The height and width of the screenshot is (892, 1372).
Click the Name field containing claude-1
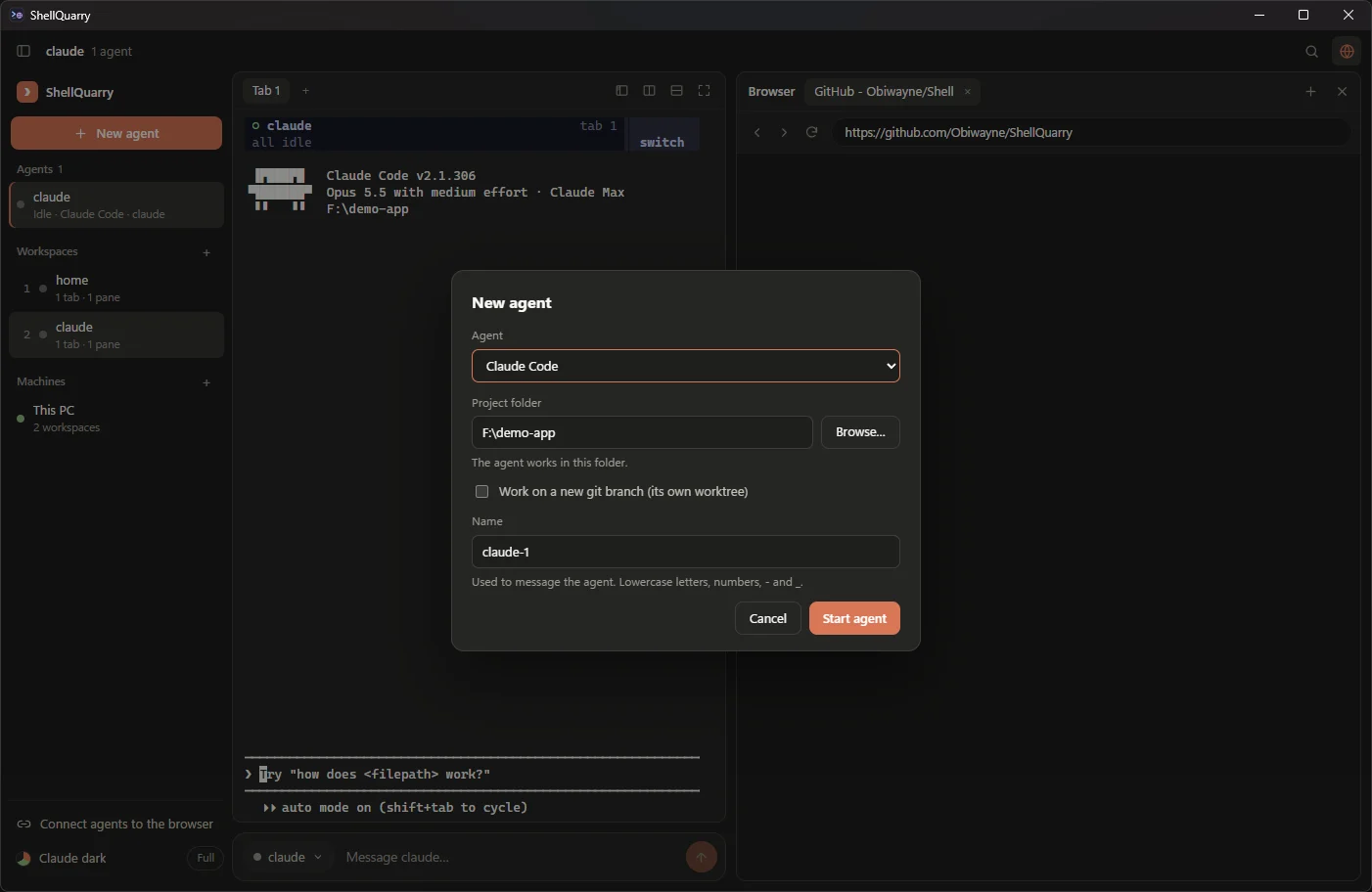[x=685, y=552]
